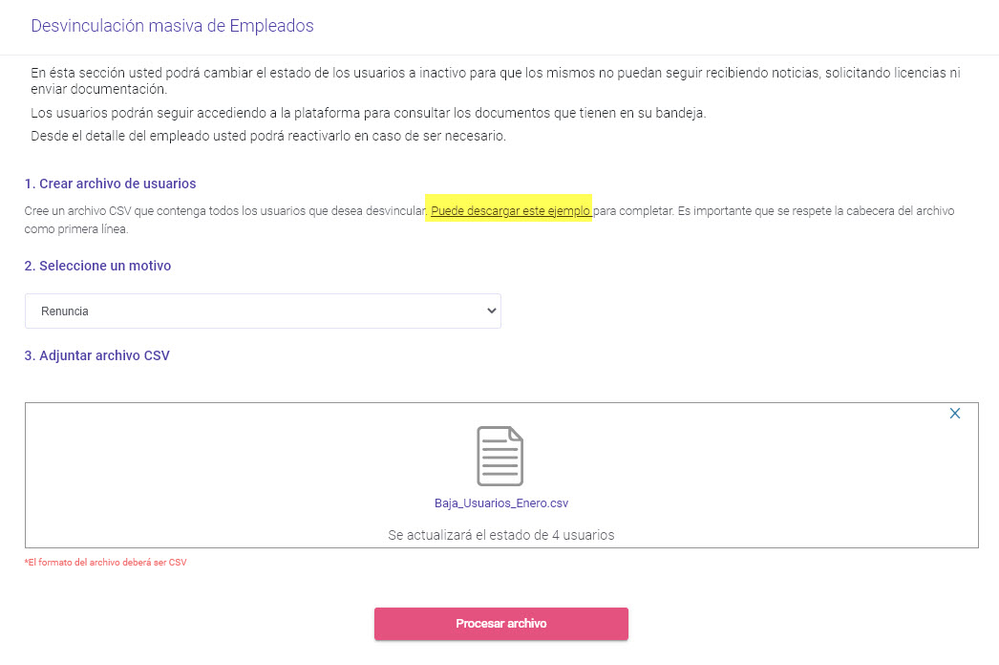999x665 pixels.
Task: Remove attached file with the X icon
Action: (954, 413)
